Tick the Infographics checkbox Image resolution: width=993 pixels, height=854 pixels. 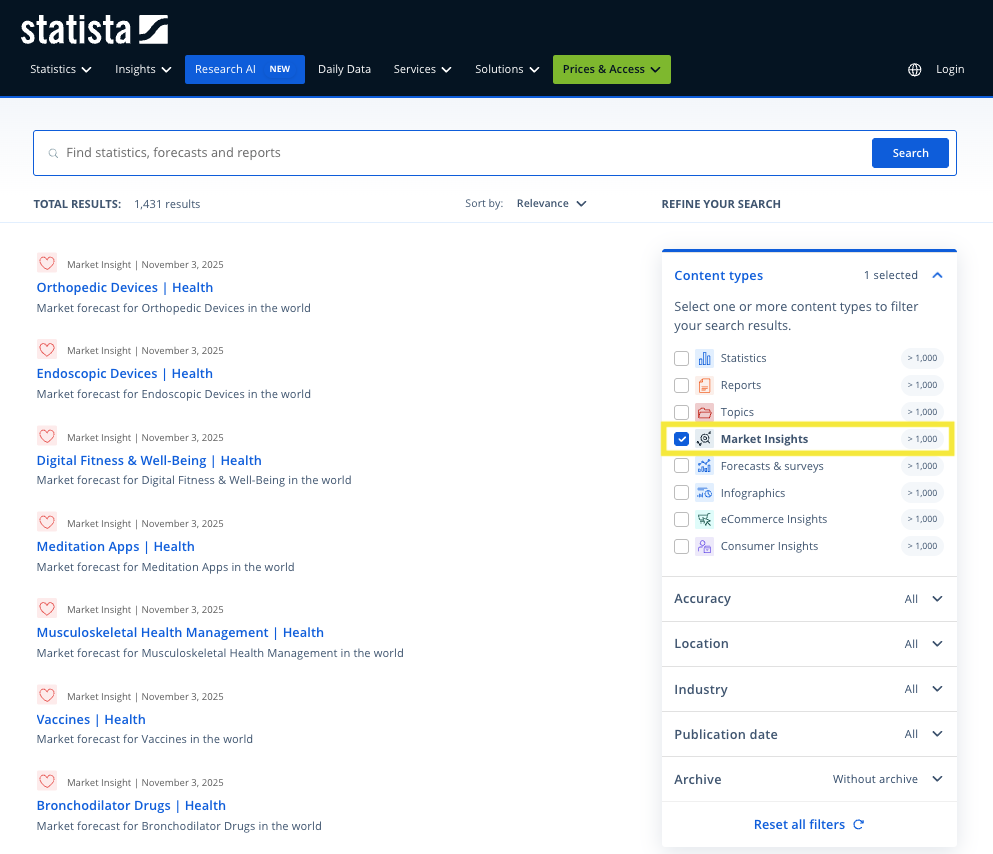pos(681,493)
